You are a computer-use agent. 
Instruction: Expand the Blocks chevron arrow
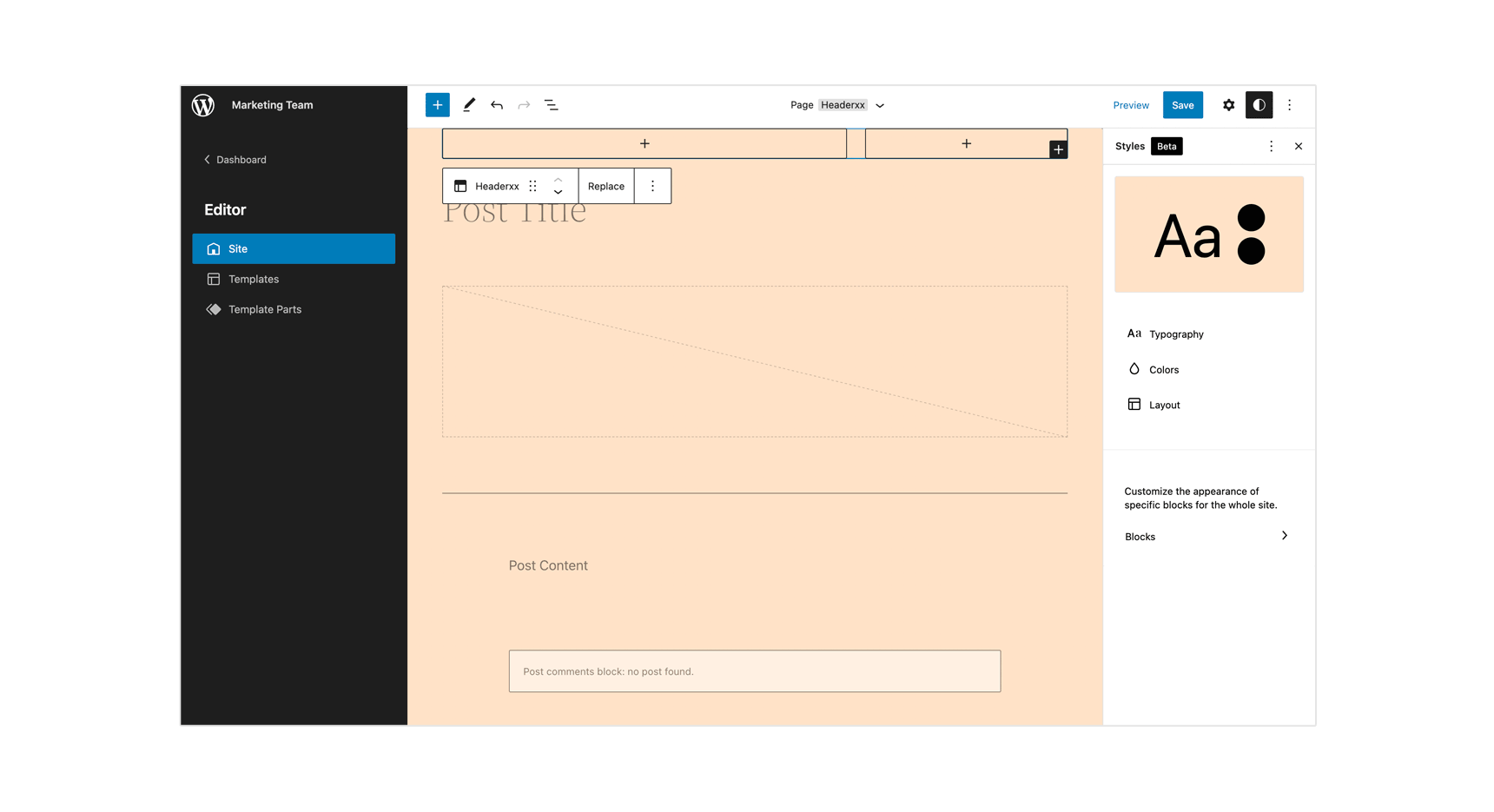tap(1285, 536)
